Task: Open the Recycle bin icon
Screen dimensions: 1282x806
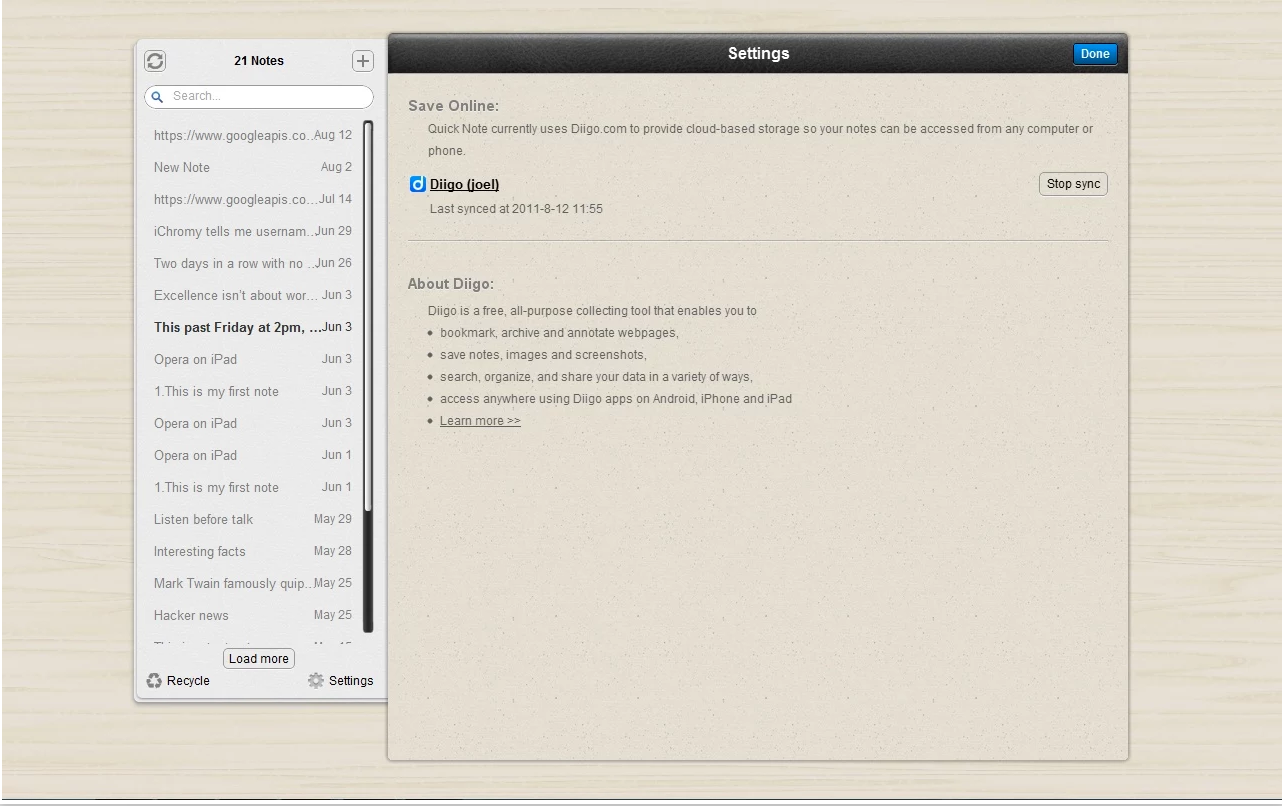Action: [x=154, y=681]
